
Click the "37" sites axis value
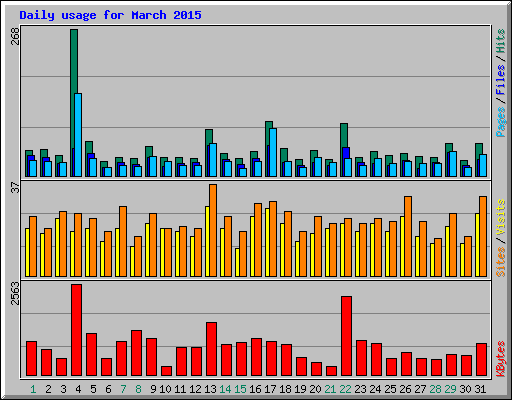(x=15, y=188)
